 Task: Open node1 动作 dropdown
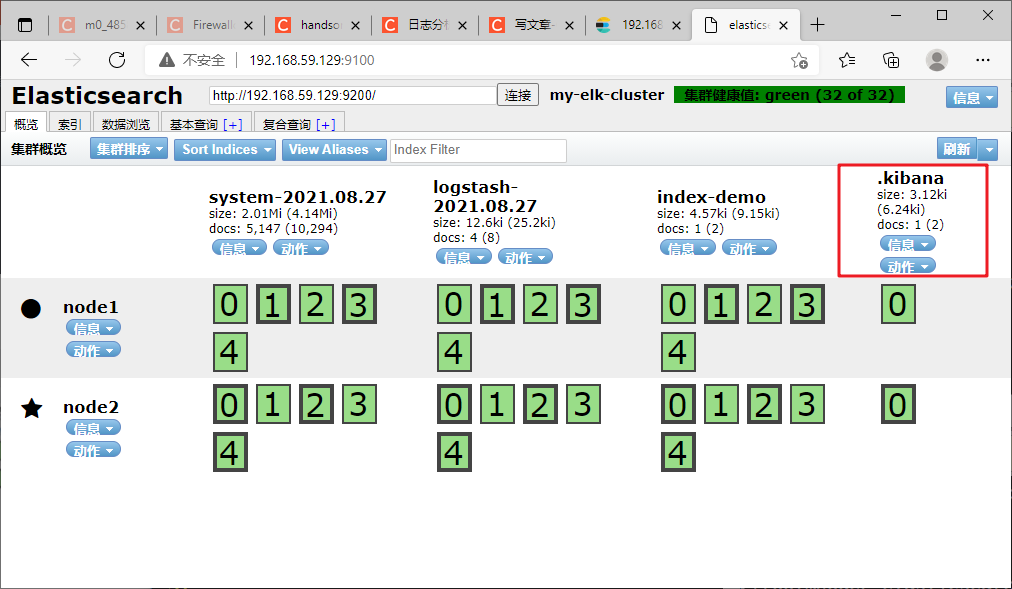tap(93, 350)
